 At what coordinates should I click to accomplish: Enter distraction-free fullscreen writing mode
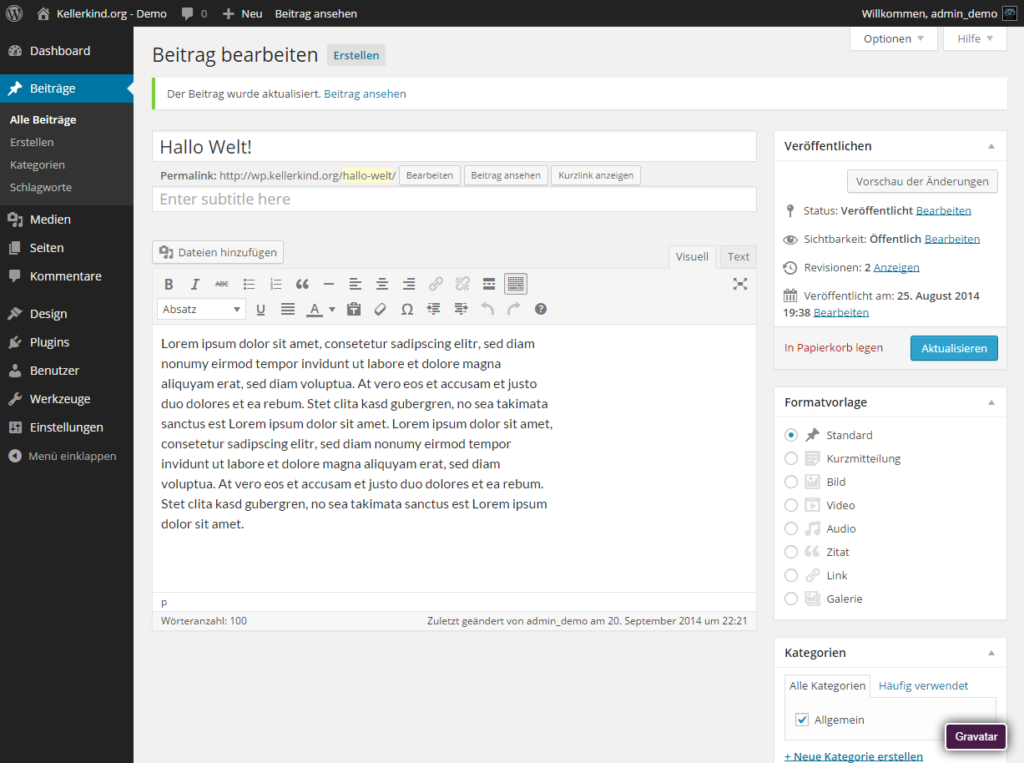tap(740, 284)
